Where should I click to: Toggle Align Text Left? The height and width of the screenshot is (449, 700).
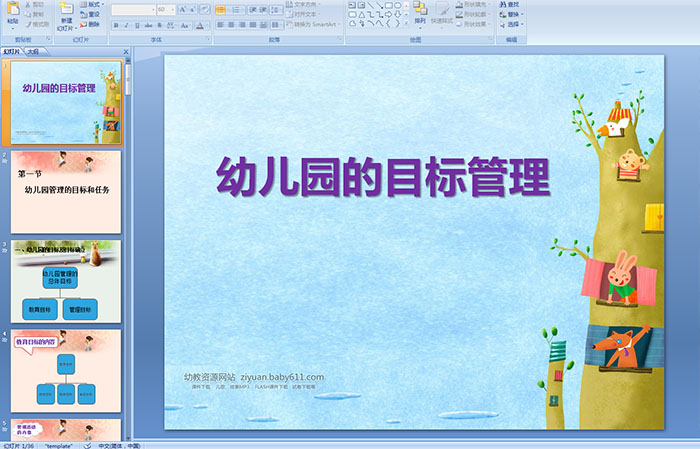(x=221, y=25)
